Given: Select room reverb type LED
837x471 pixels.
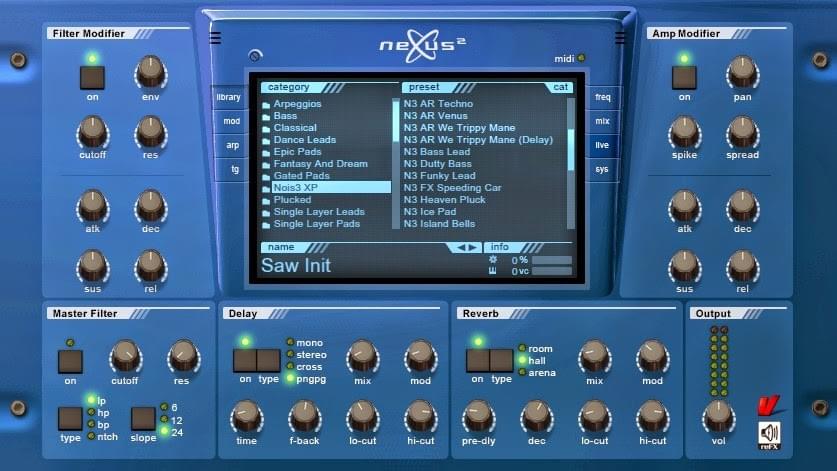Looking at the screenshot, I should coord(523,348).
